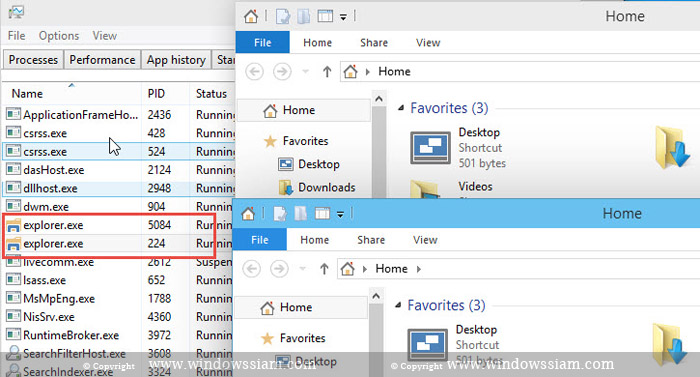Open the Home ribbon tab in upper Explorer
The image size is (700, 377).
[317, 42]
